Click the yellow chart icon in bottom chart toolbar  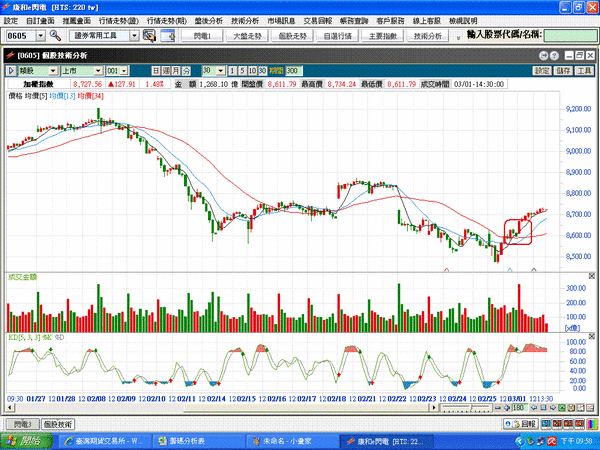571,408
